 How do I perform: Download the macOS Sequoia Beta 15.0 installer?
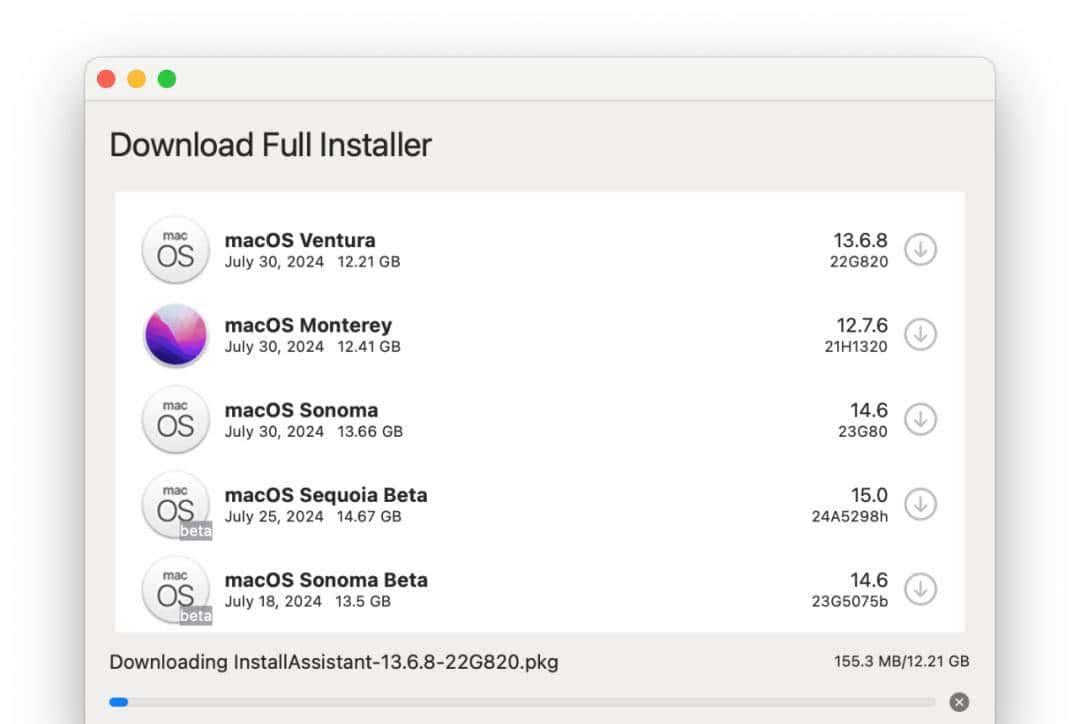(920, 505)
